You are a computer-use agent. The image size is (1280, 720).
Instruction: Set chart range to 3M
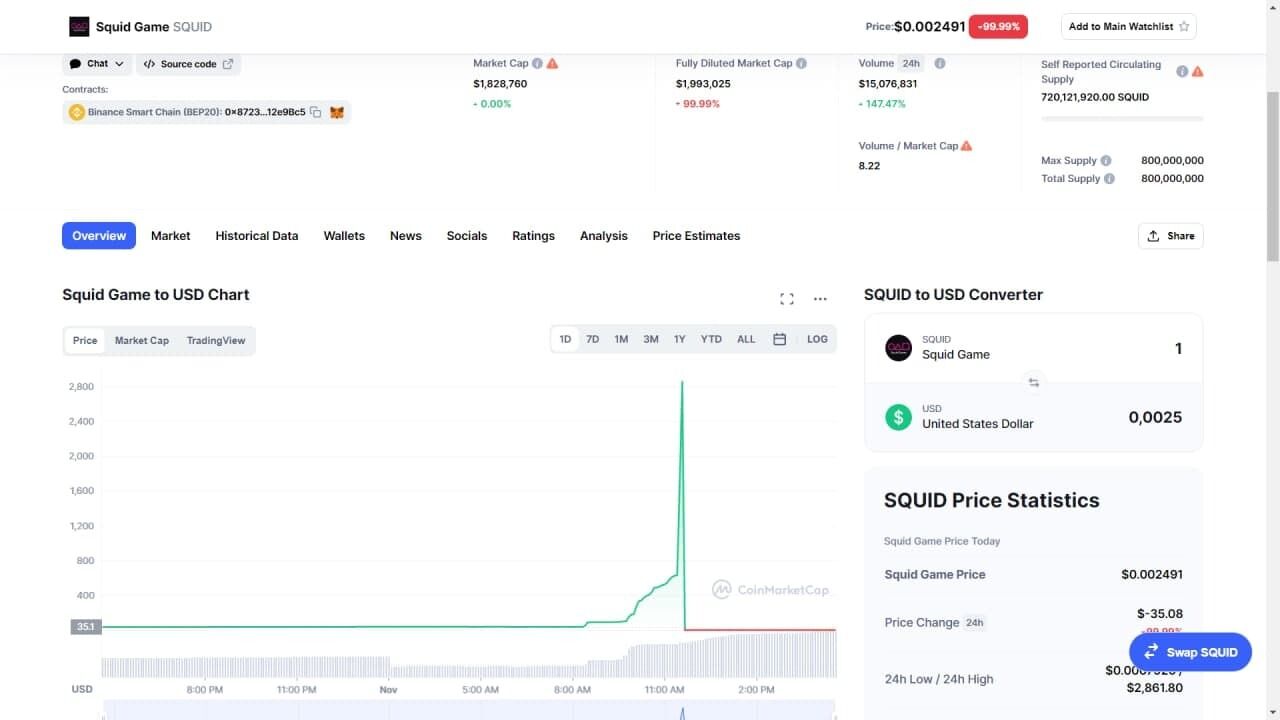650,340
